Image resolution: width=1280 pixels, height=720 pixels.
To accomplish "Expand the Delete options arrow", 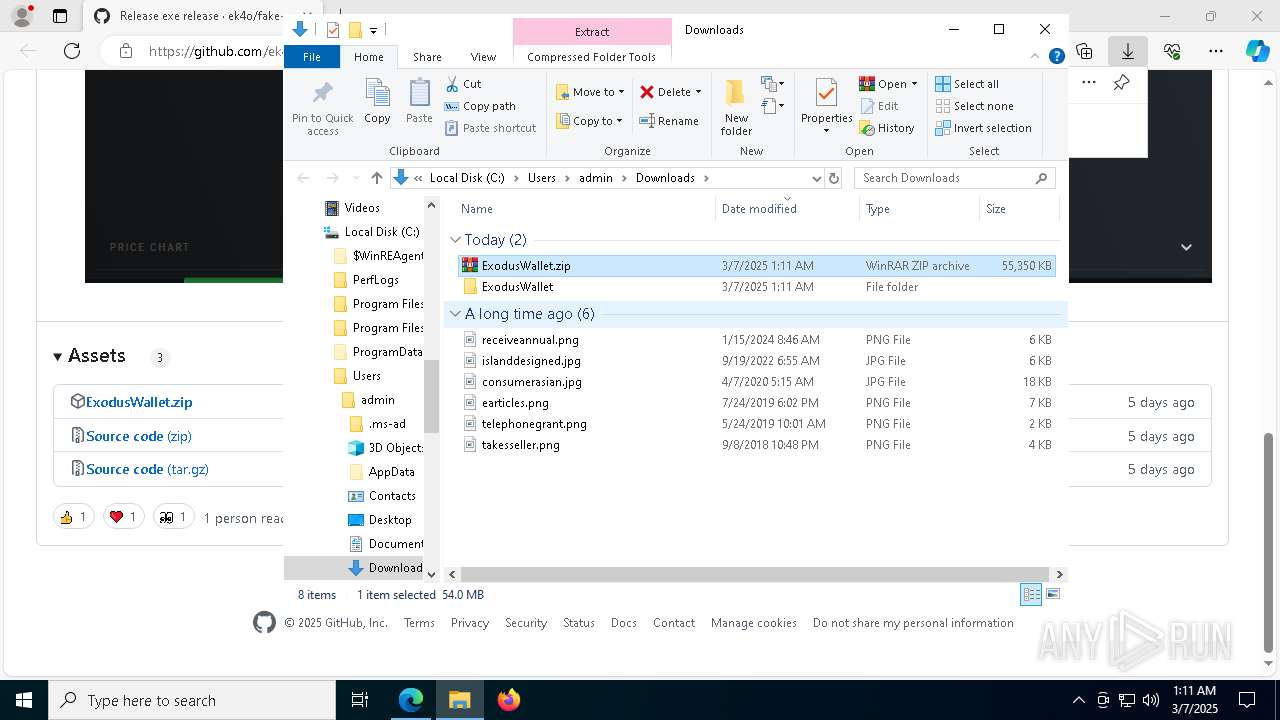I will click(x=698, y=92).
